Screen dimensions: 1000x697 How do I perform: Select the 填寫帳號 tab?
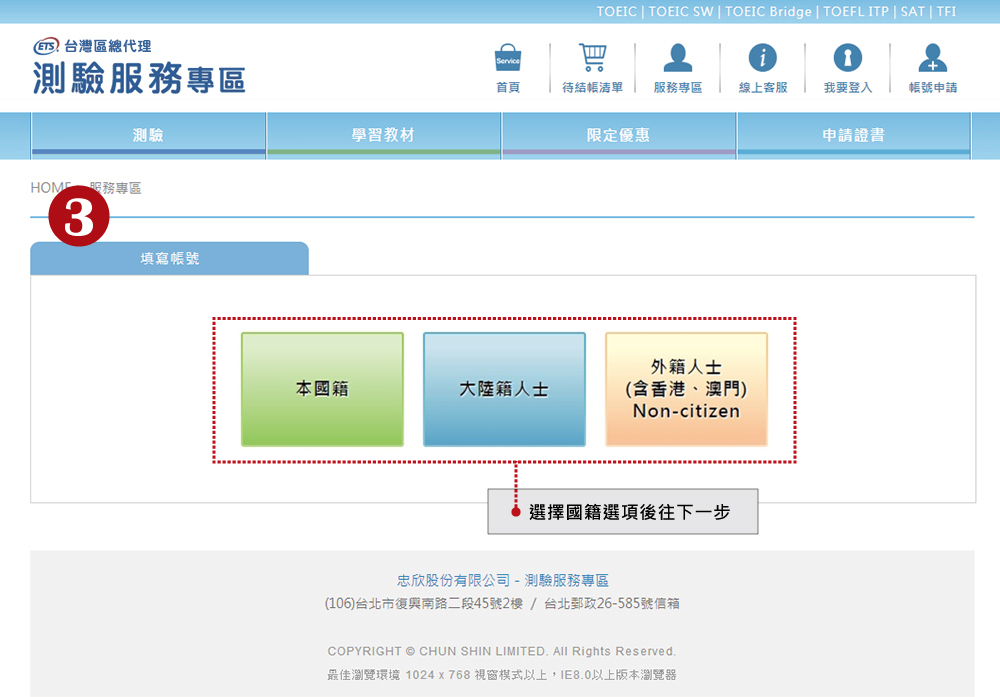169,259
